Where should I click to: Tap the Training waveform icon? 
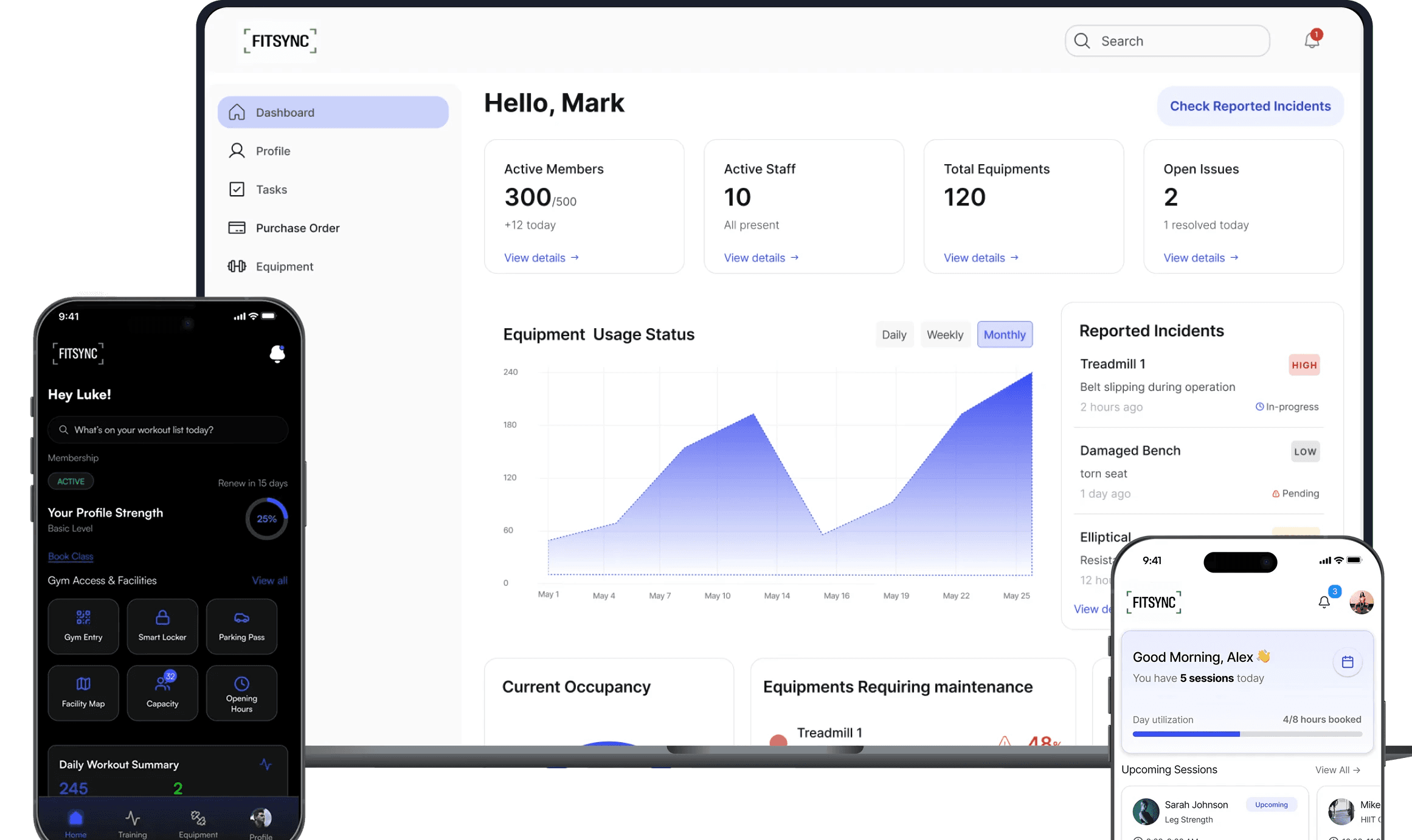coord(133,819)
